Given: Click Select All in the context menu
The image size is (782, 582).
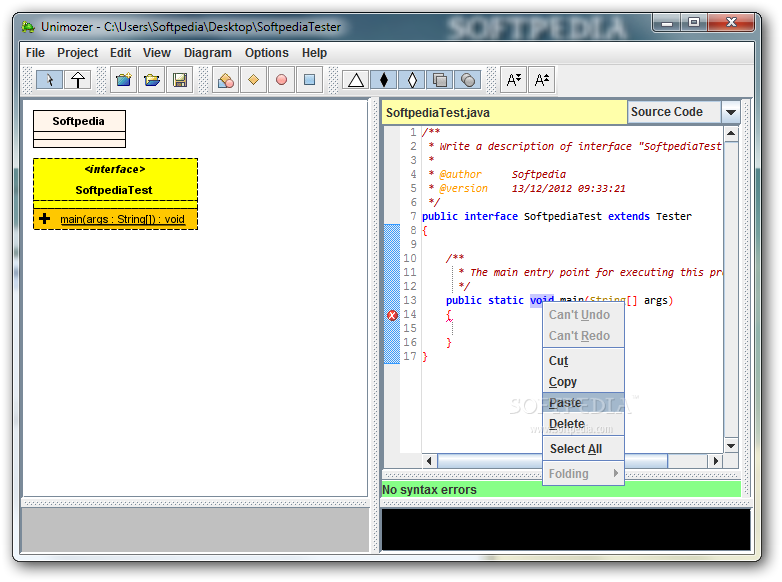Looking at the screenshot, I should point(576,449).
